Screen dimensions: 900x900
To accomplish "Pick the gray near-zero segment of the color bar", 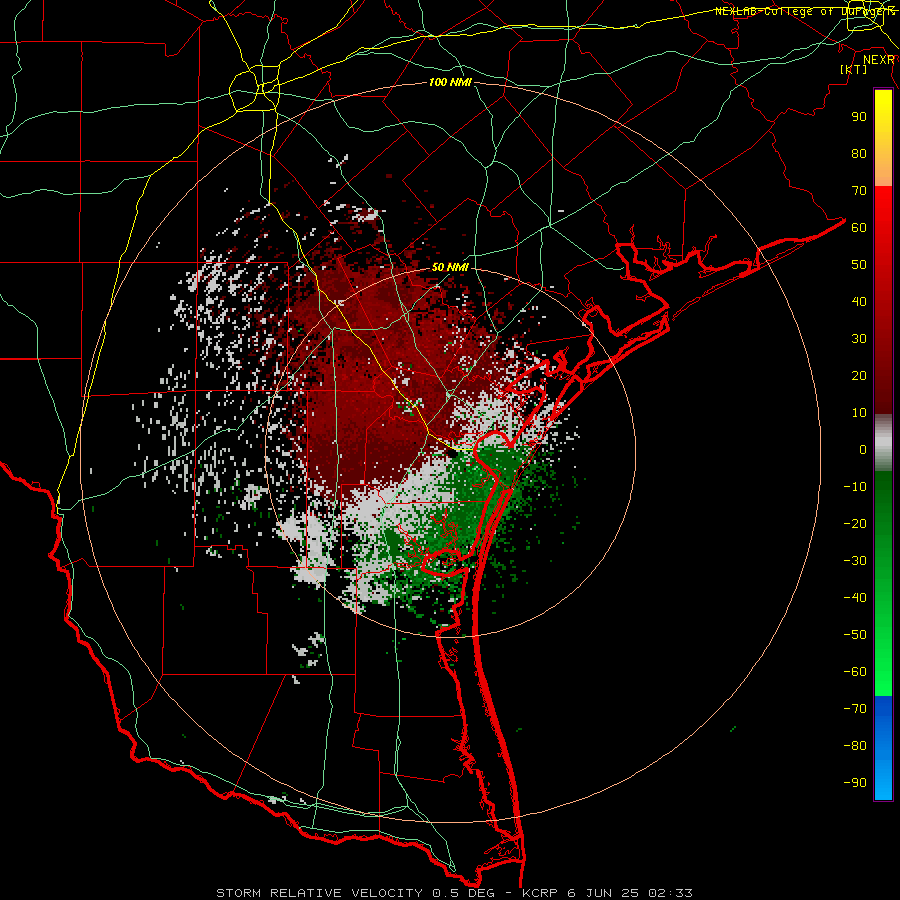I will pyautogui.click(x=883, y=443).
